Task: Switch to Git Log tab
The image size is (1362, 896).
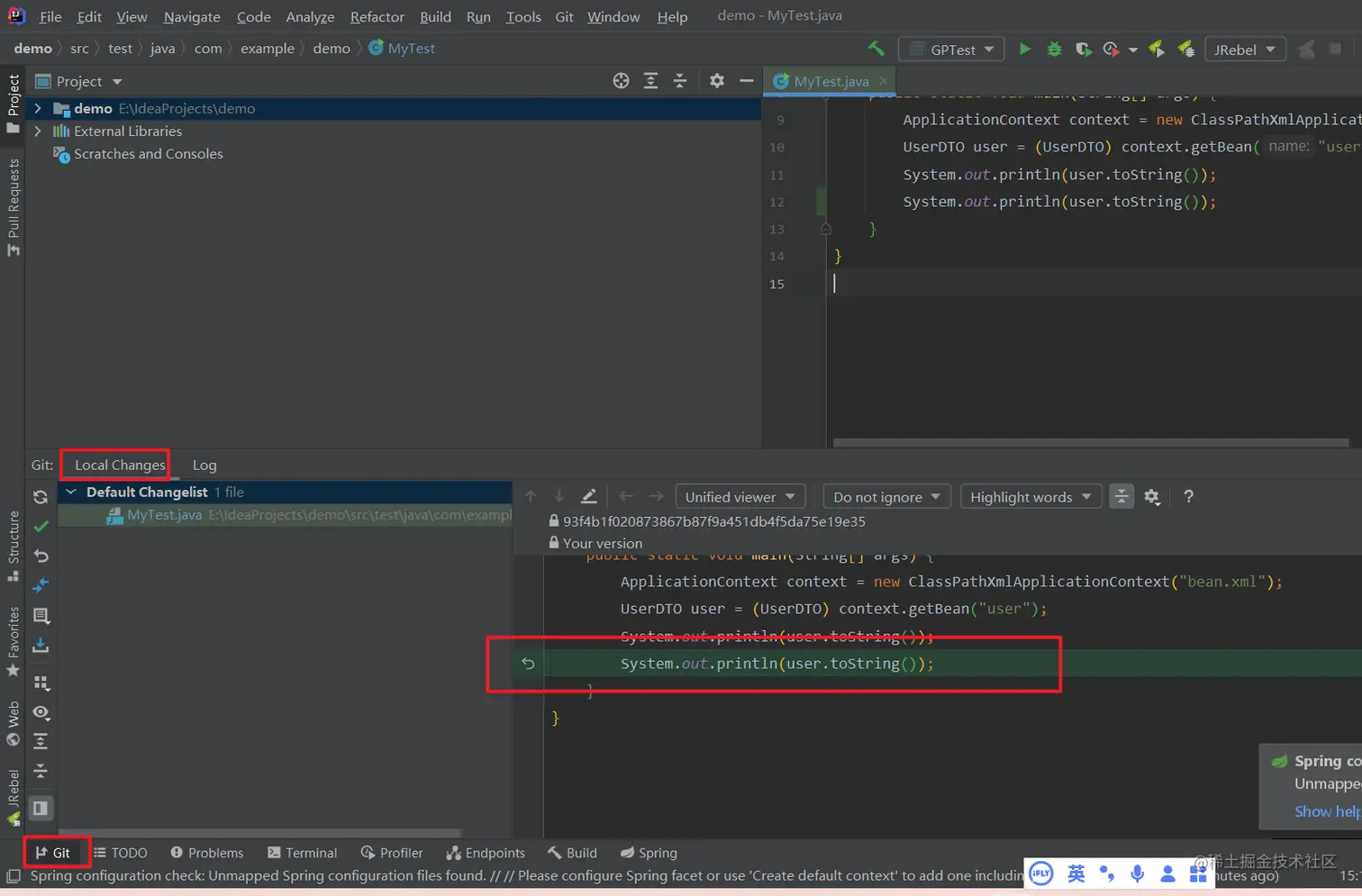Action: pyautogui.click(x=204, y=465)
